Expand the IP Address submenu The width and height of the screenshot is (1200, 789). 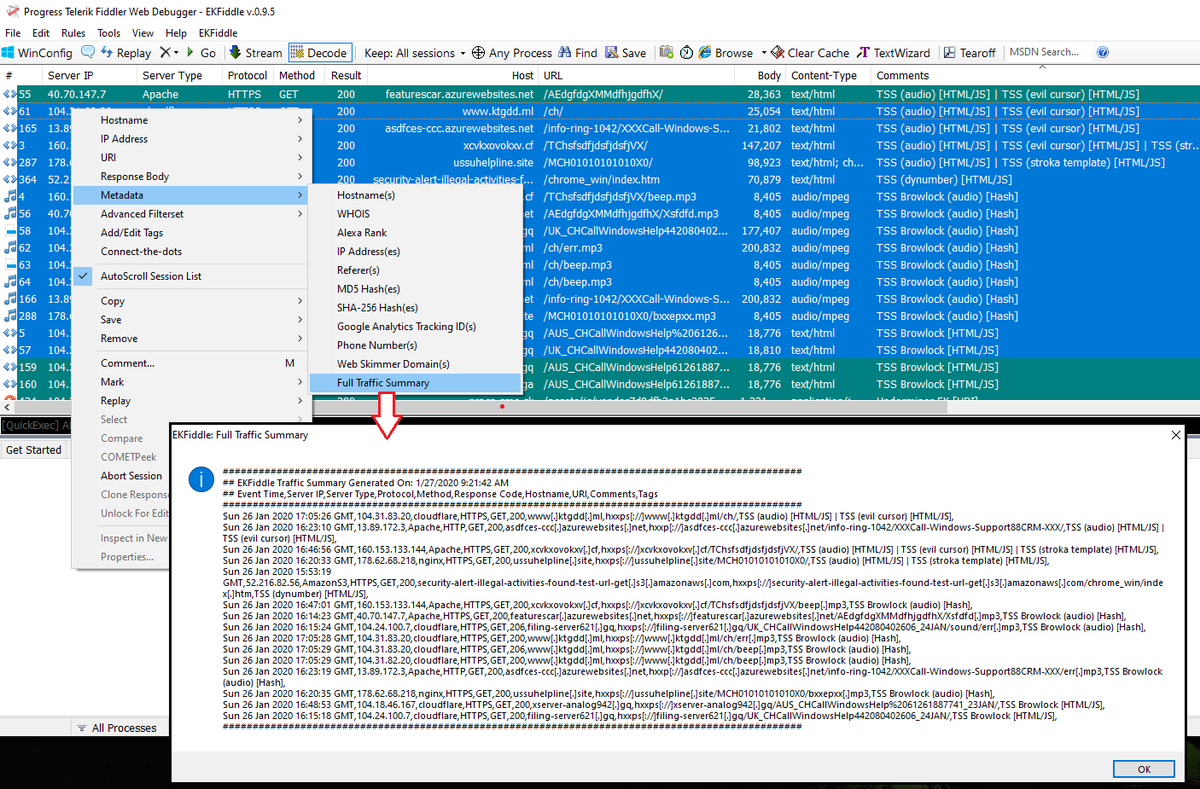[193, 139]
